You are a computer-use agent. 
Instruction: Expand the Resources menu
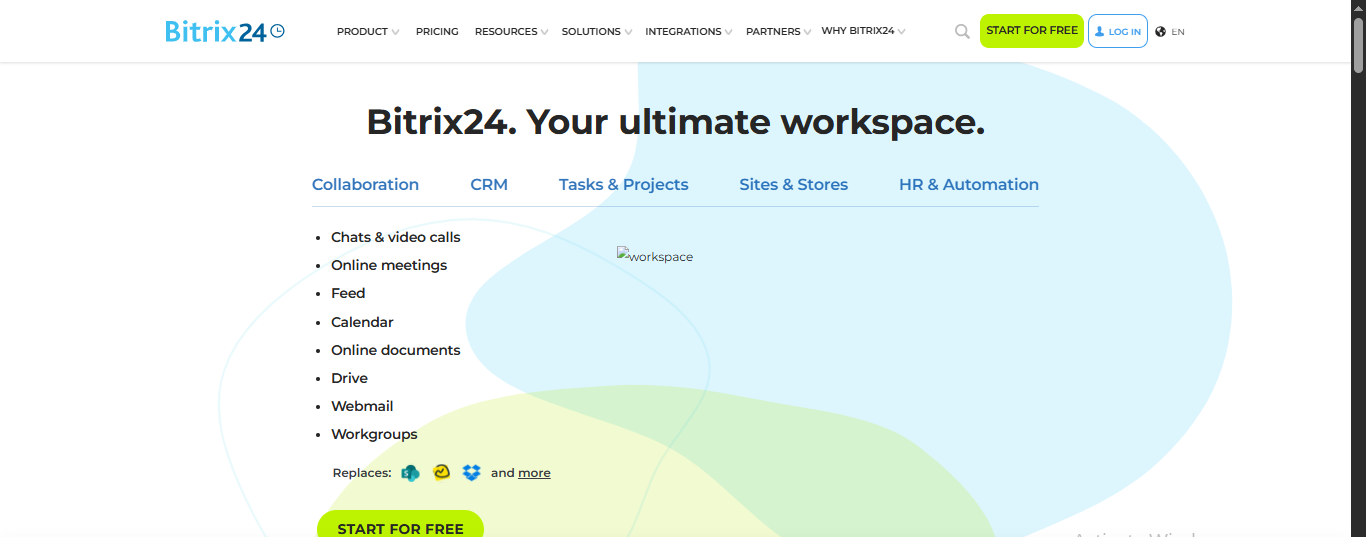pos(511,32)
